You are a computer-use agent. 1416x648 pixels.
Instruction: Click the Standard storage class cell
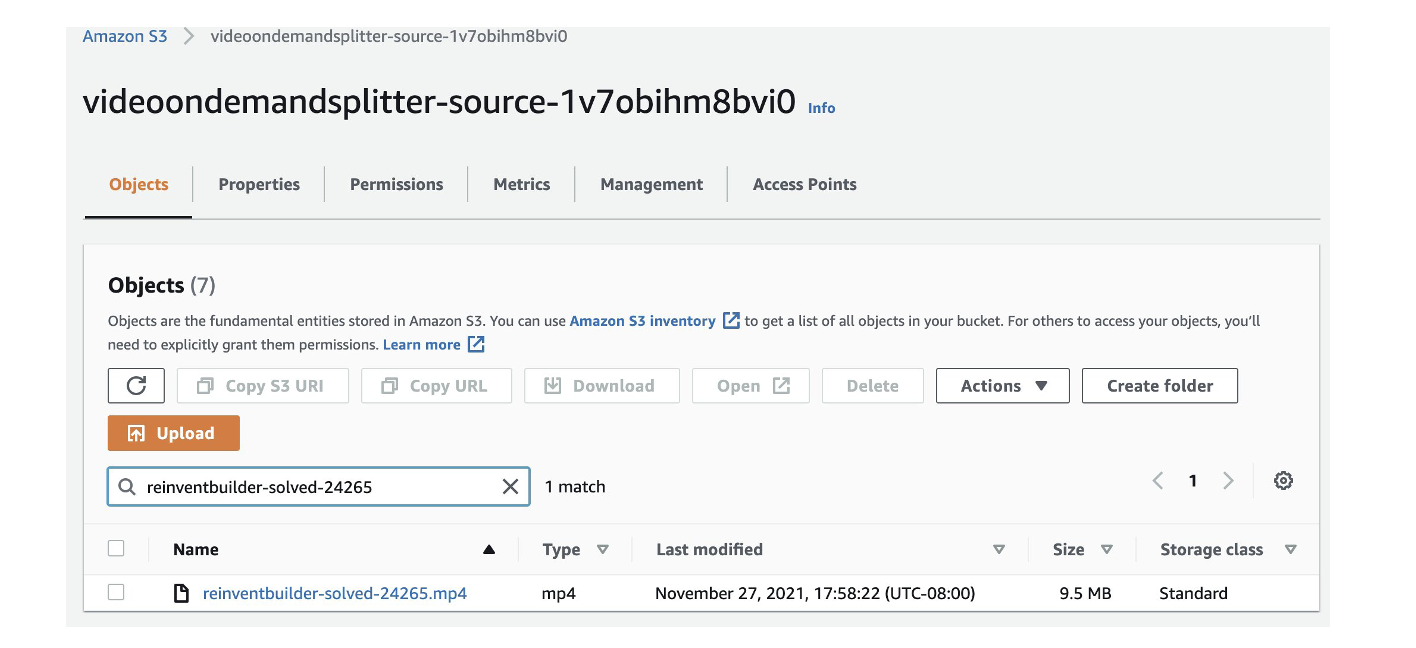pyautogui.click(x=1193, y=593)
